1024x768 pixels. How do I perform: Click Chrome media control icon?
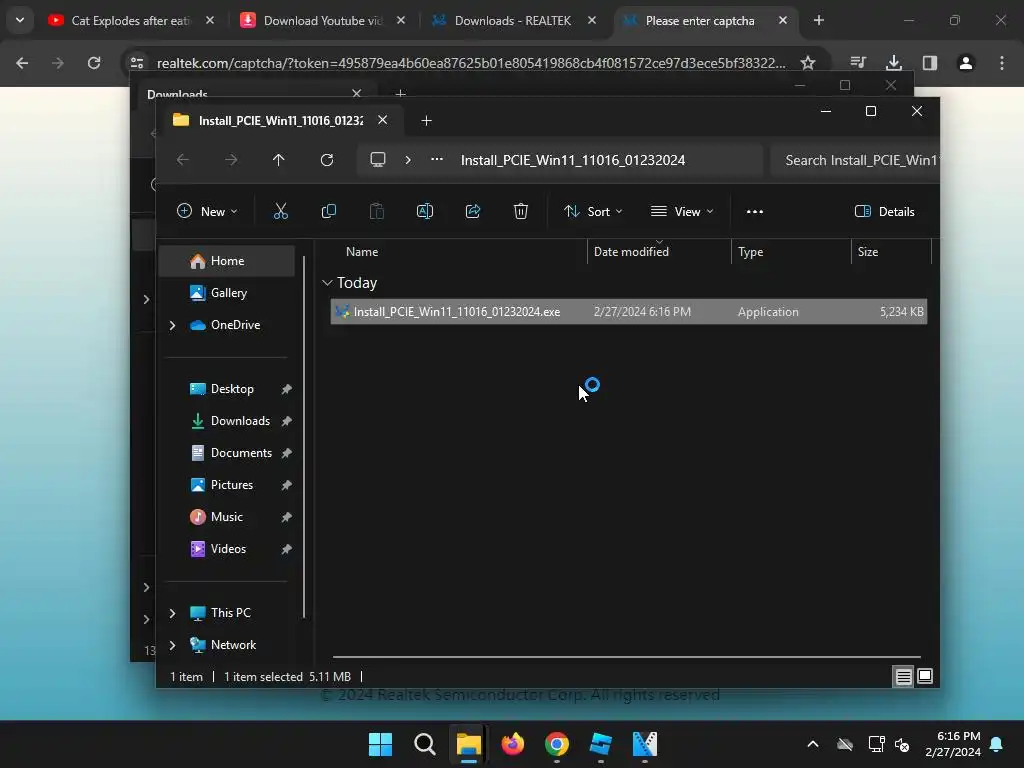858,63
